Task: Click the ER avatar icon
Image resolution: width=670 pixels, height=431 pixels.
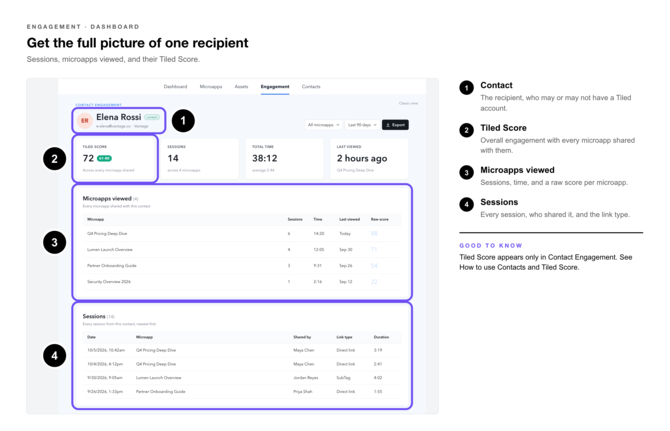Action: coord(85,120)
